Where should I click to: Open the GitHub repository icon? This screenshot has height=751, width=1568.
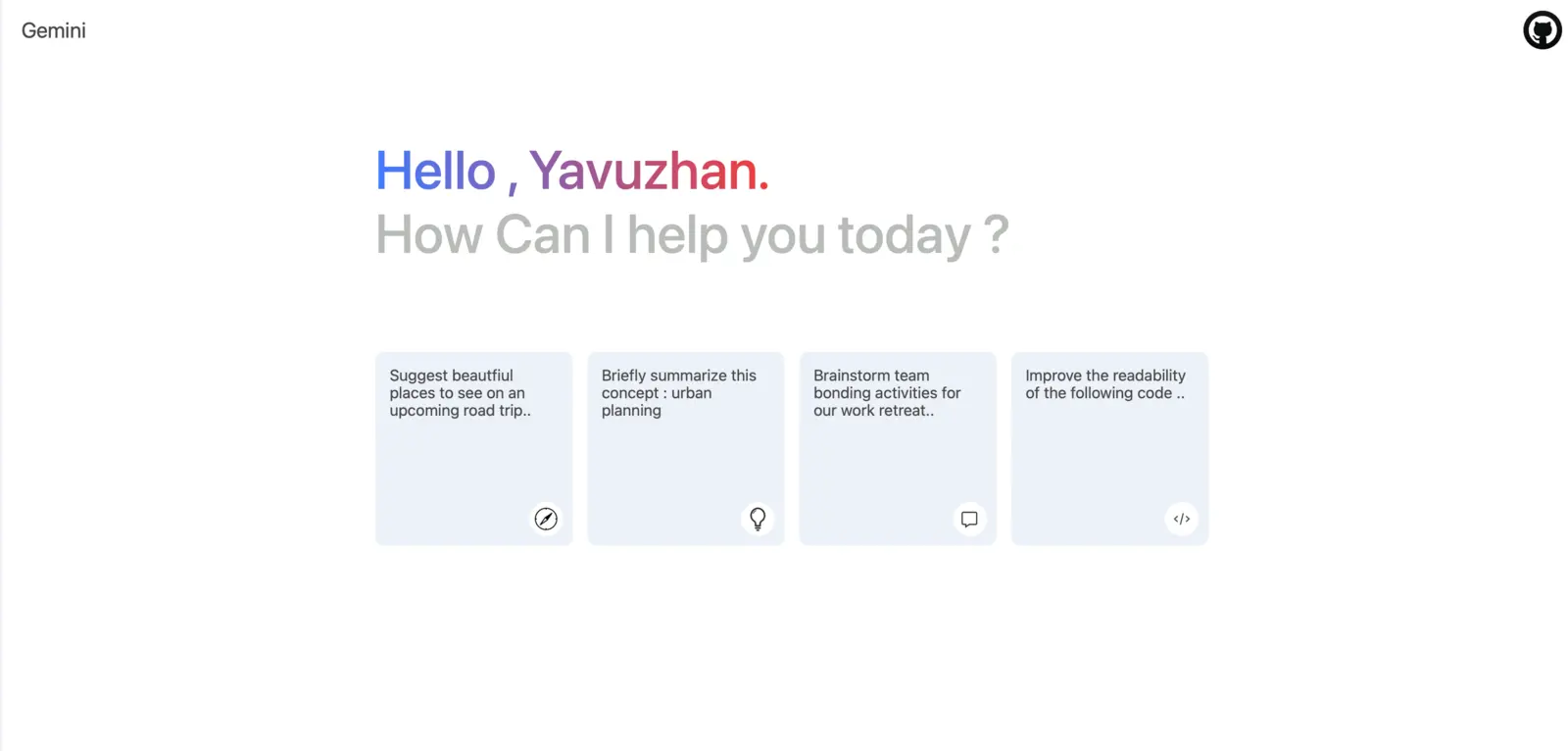pyautogui.click(x=1542, y=30)
